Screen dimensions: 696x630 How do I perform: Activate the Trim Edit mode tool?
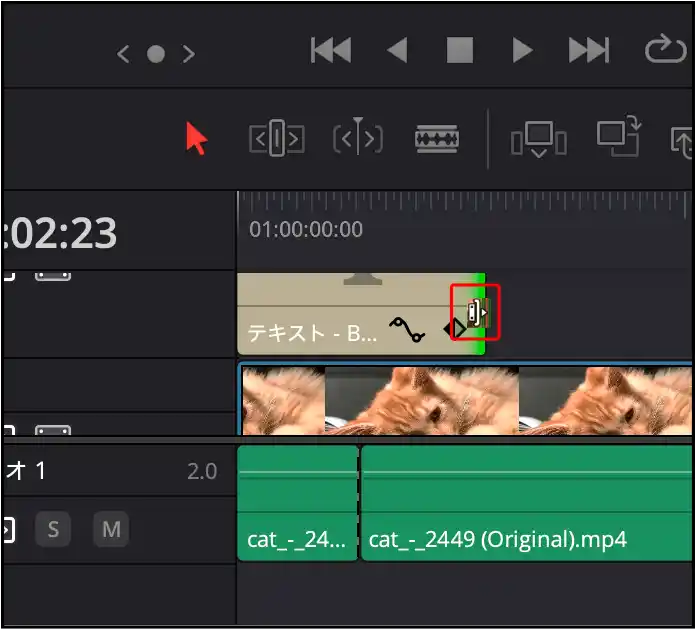click(277, 138)
